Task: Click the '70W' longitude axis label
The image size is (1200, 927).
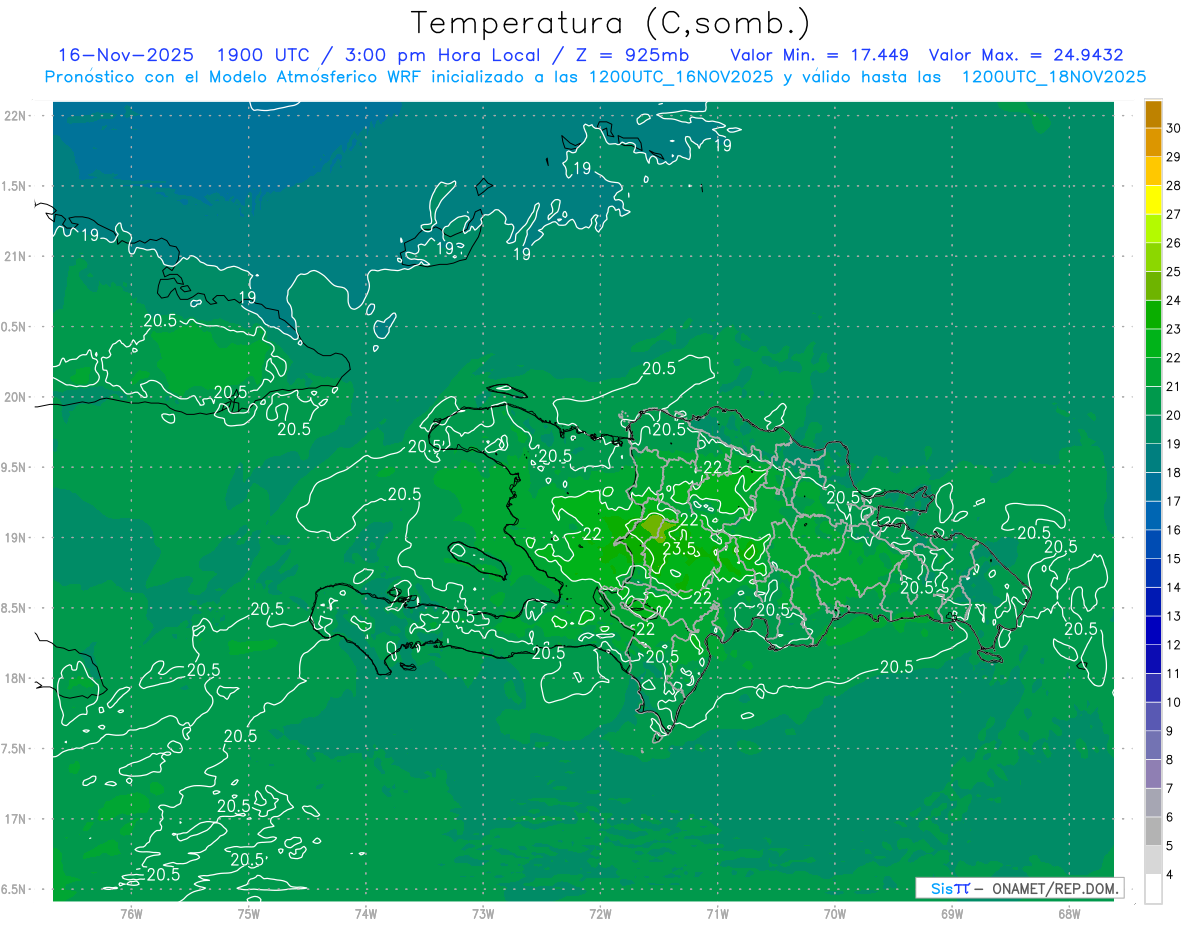Action: 835,914
